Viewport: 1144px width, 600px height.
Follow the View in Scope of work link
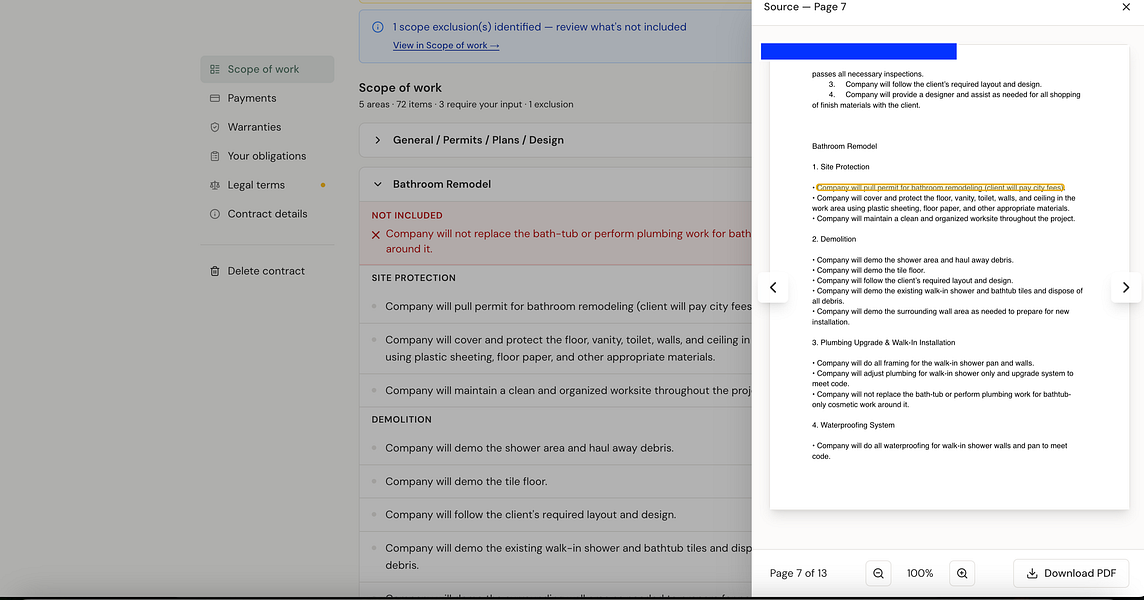pyautogui.click(x=446, y=45)
